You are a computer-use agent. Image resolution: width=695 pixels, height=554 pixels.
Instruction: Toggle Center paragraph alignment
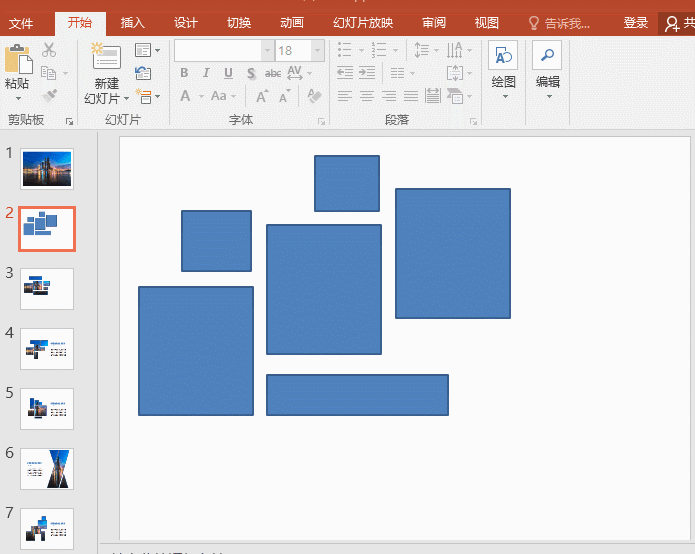(367, 96)
